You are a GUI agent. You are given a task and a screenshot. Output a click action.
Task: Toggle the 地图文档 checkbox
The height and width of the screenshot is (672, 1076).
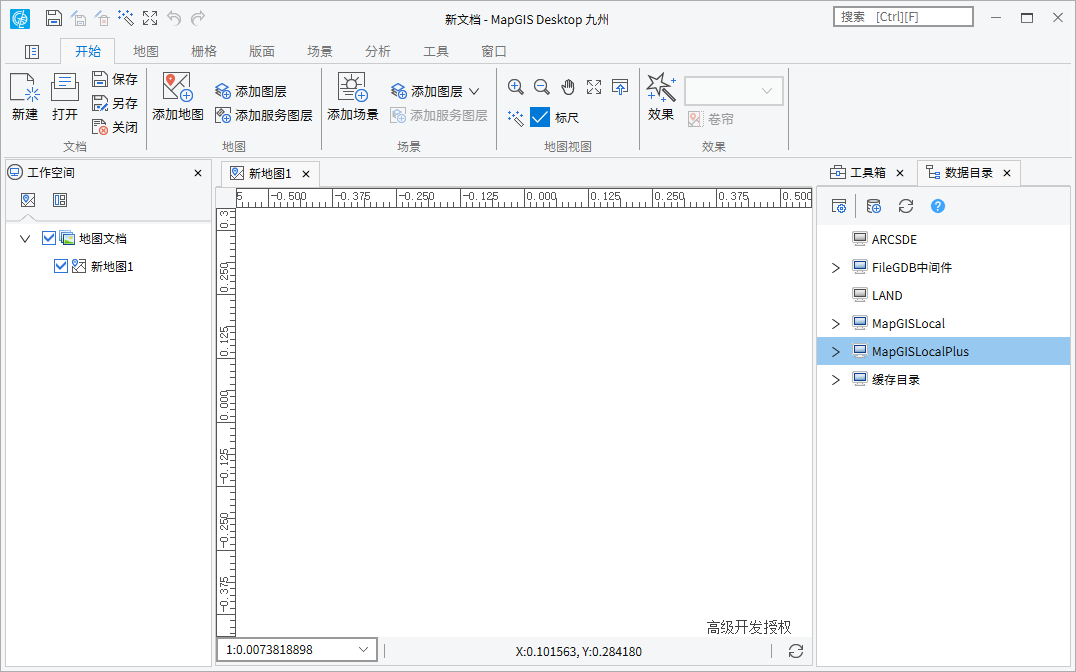tap(49, 238)
